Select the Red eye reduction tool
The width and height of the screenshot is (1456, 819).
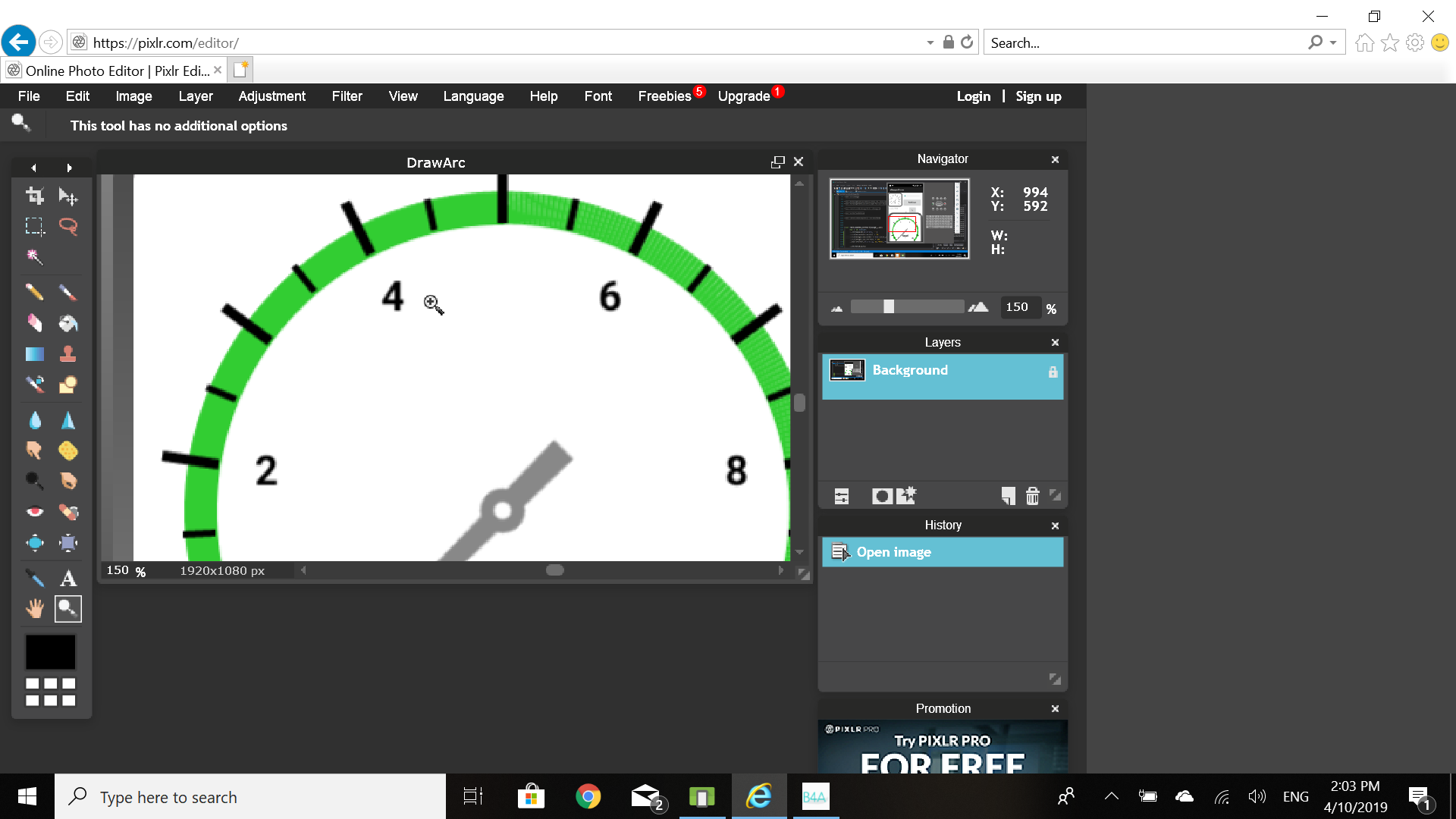tap(35, 512)
